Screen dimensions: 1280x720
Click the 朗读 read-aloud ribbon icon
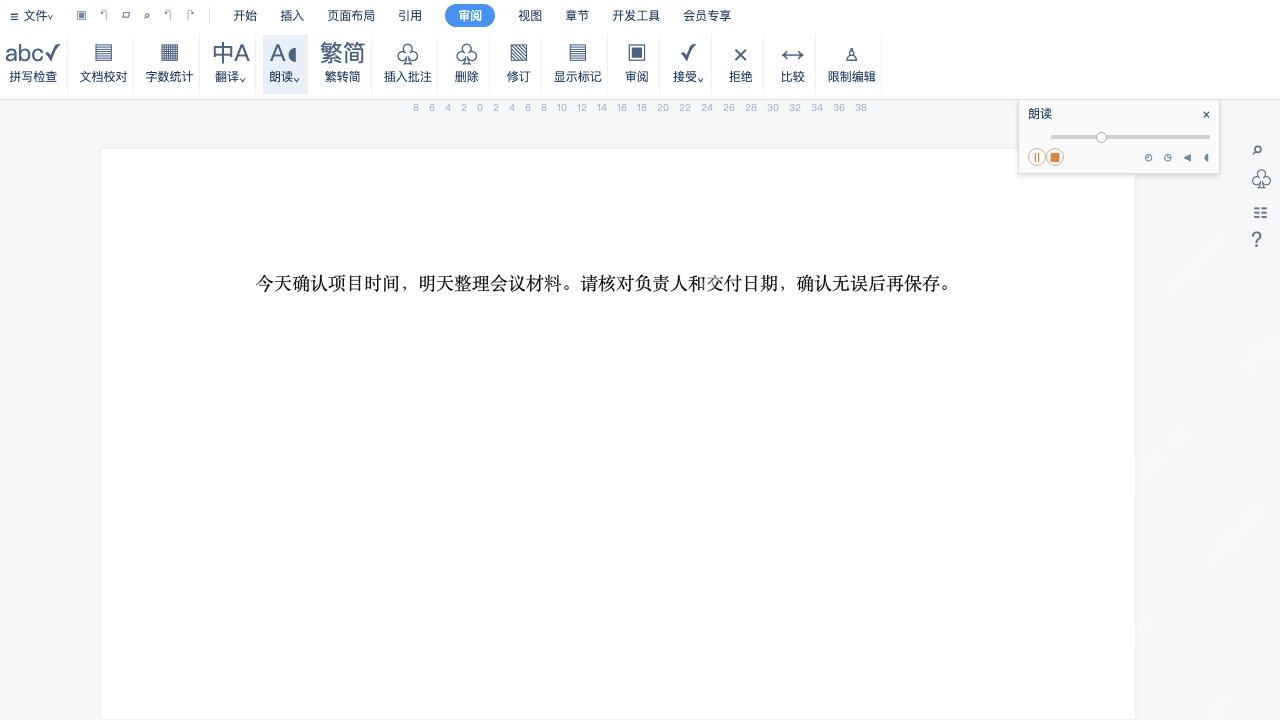coord(284,54)
